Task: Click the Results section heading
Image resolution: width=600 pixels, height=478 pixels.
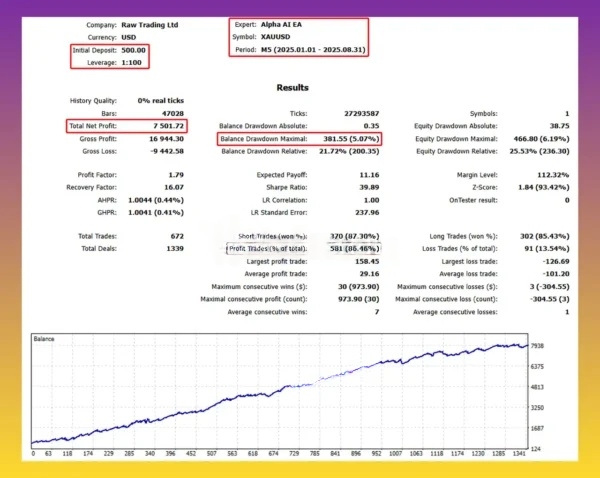Action: coord(293,88)
